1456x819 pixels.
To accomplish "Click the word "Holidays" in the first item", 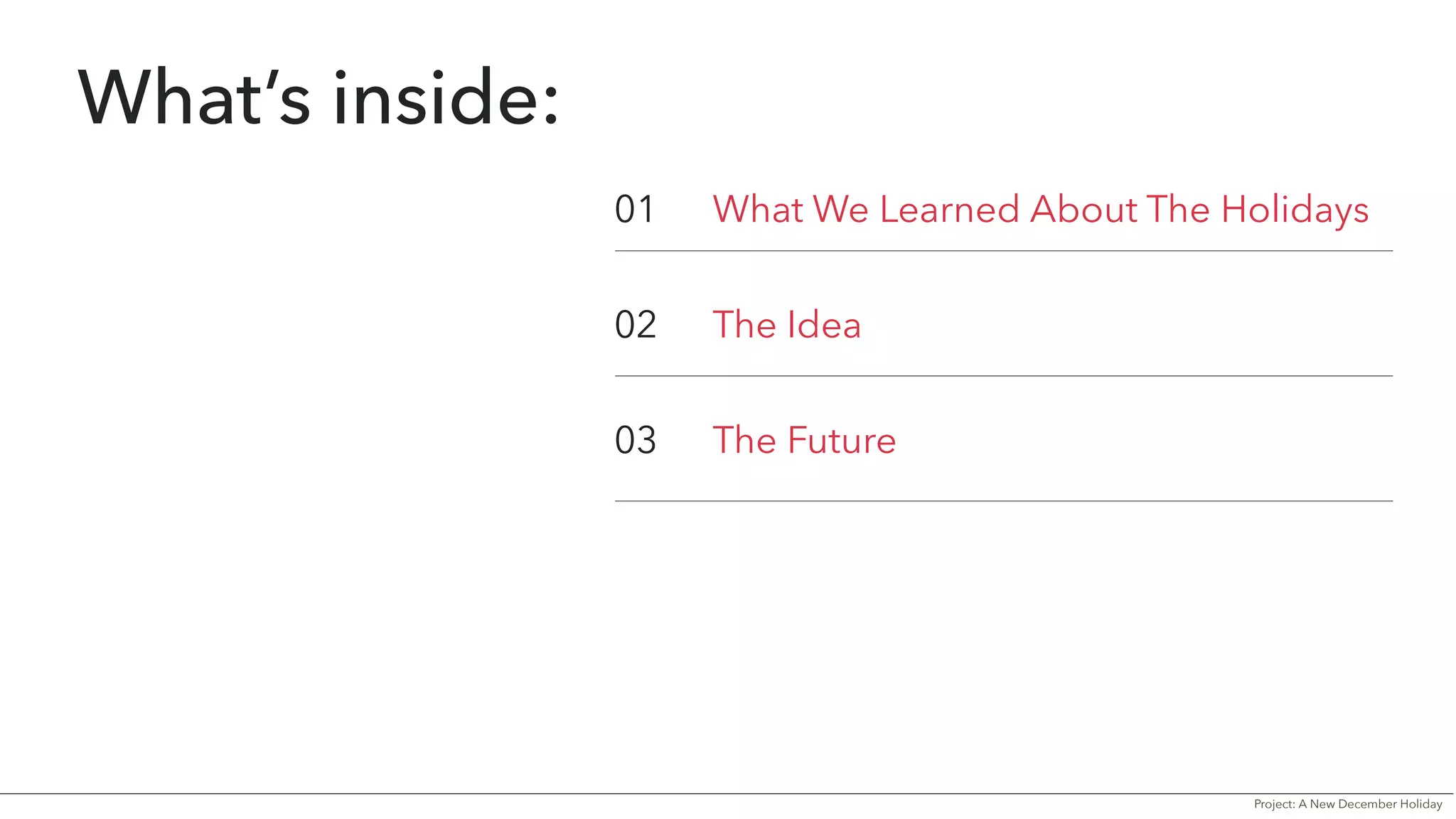I will pyautogui.click(x=1295, y=210).
